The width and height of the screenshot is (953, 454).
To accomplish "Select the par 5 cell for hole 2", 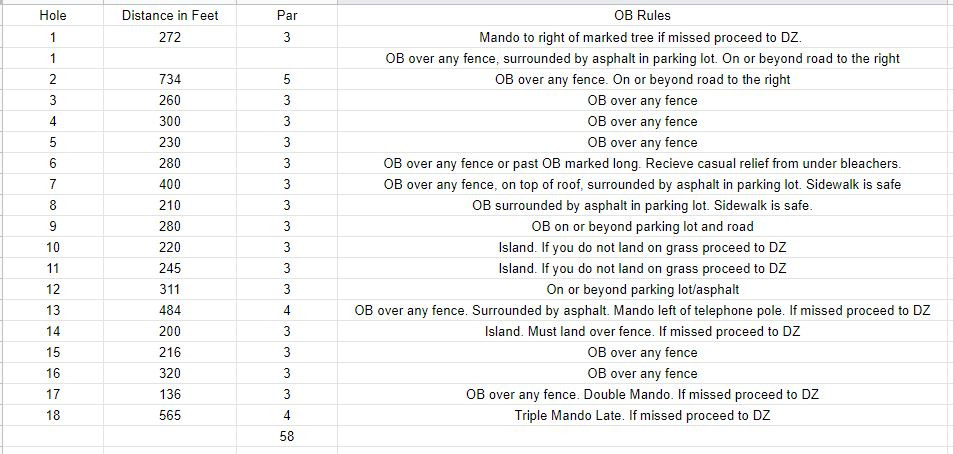I will coord(287,80).
